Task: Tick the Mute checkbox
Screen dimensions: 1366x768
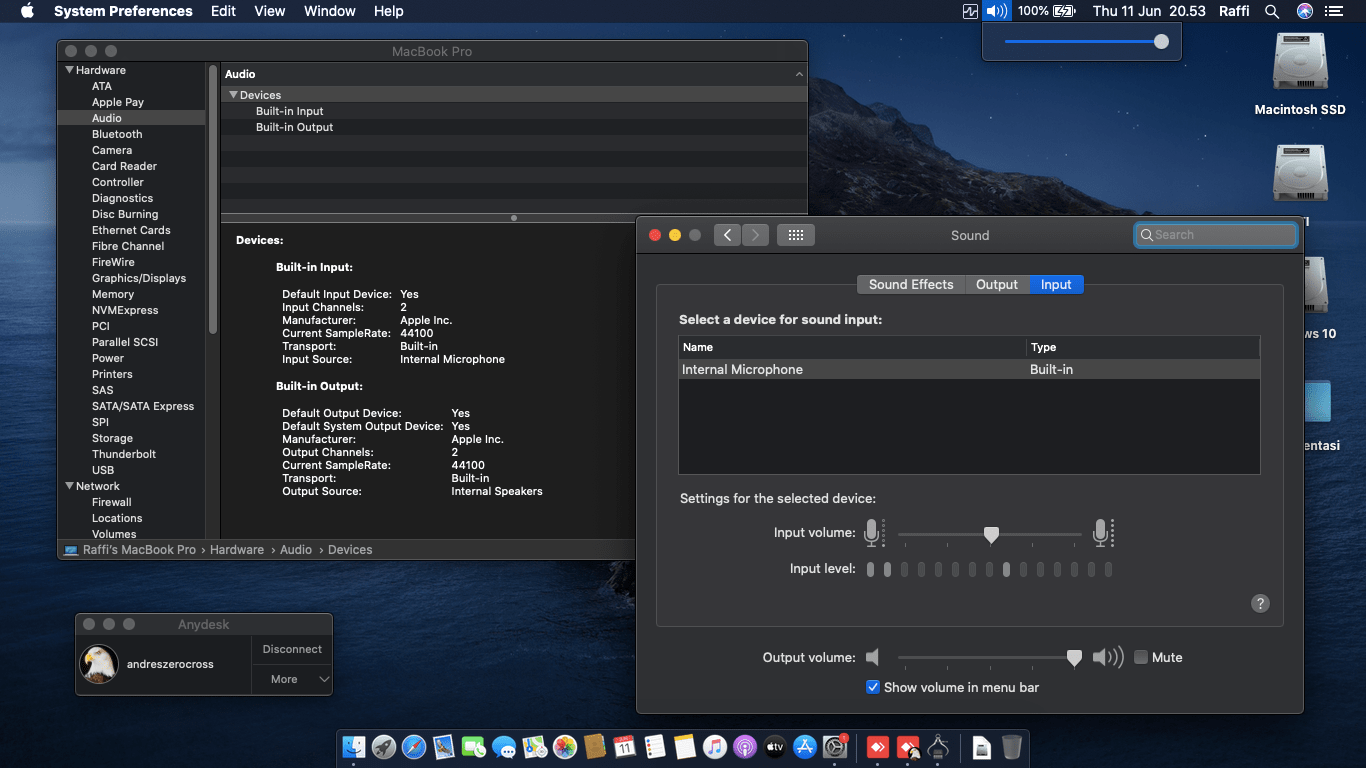Action: point(1141,657)
